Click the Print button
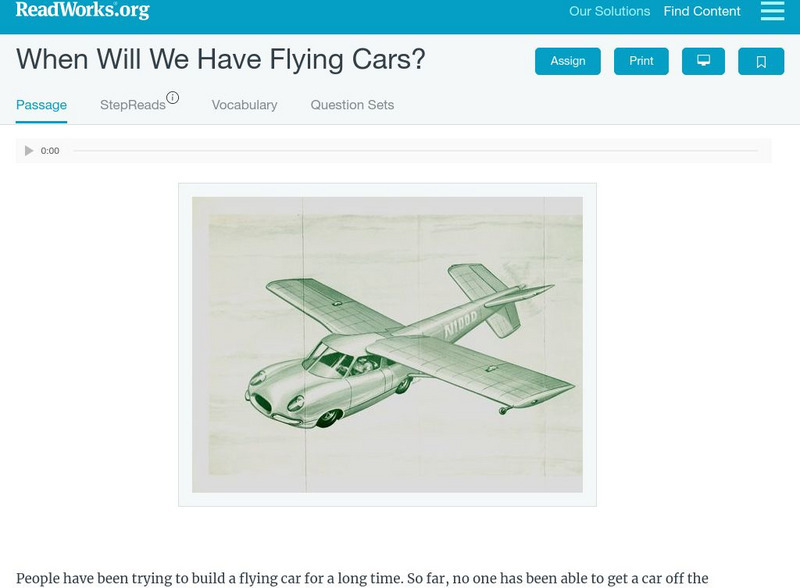 click(641, 61)
